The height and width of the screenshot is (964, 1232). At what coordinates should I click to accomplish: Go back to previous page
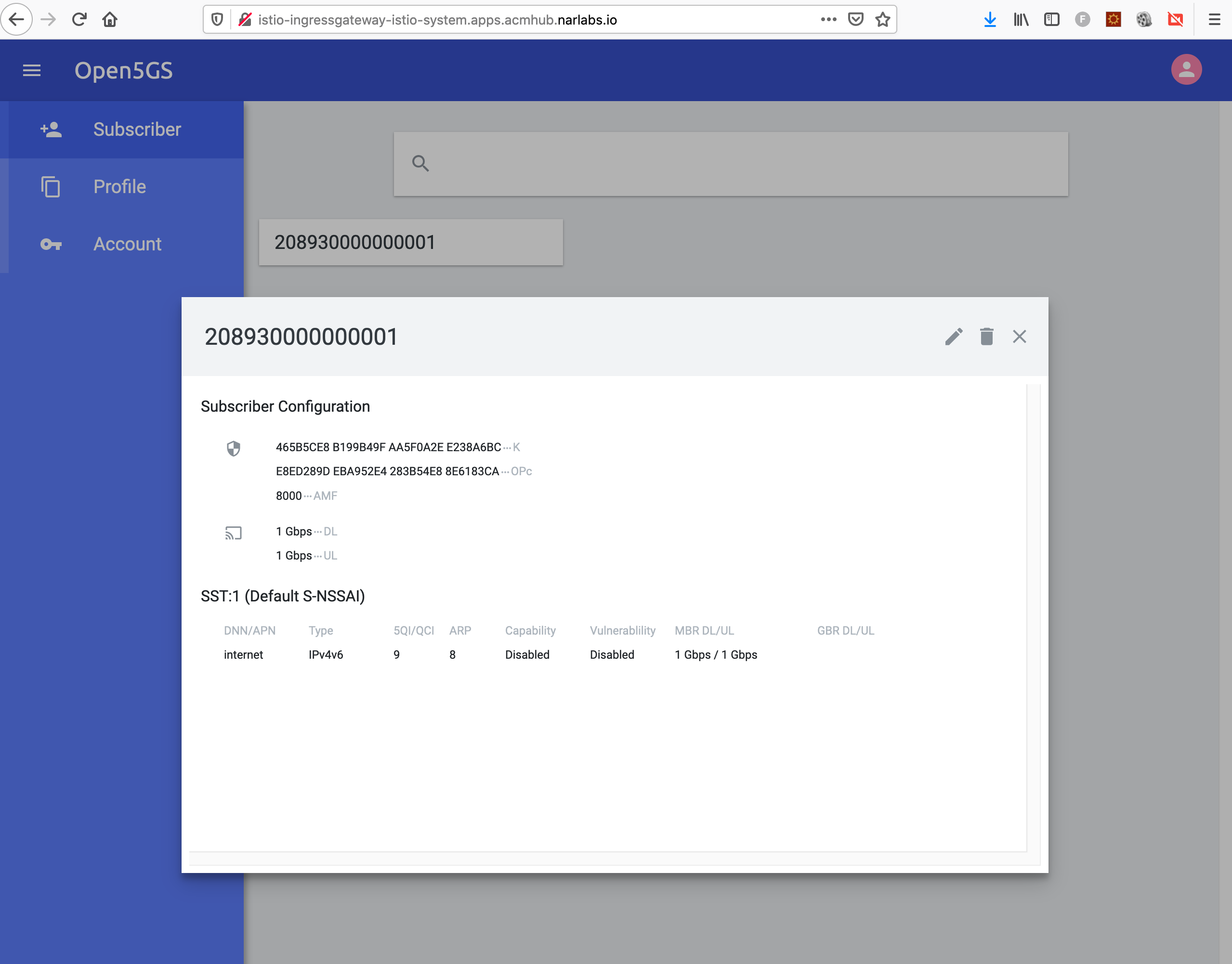click(16, 20)
